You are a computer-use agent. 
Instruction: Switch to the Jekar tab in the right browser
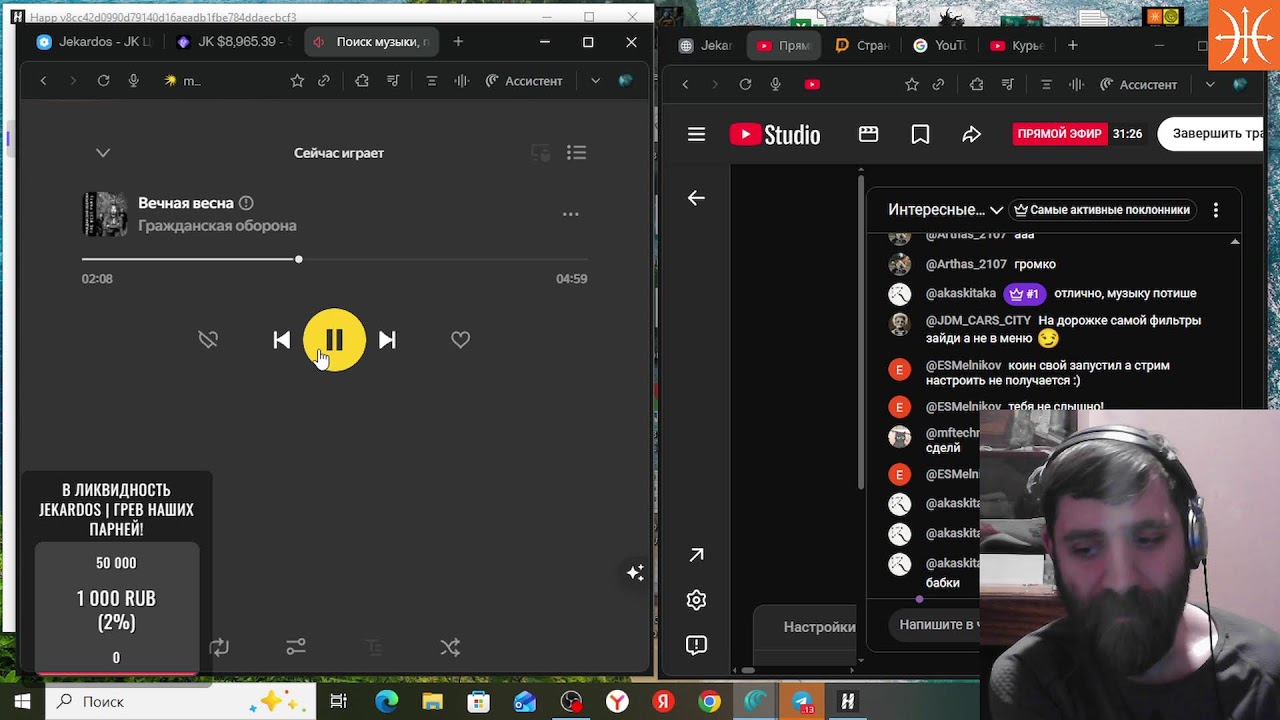707,45
